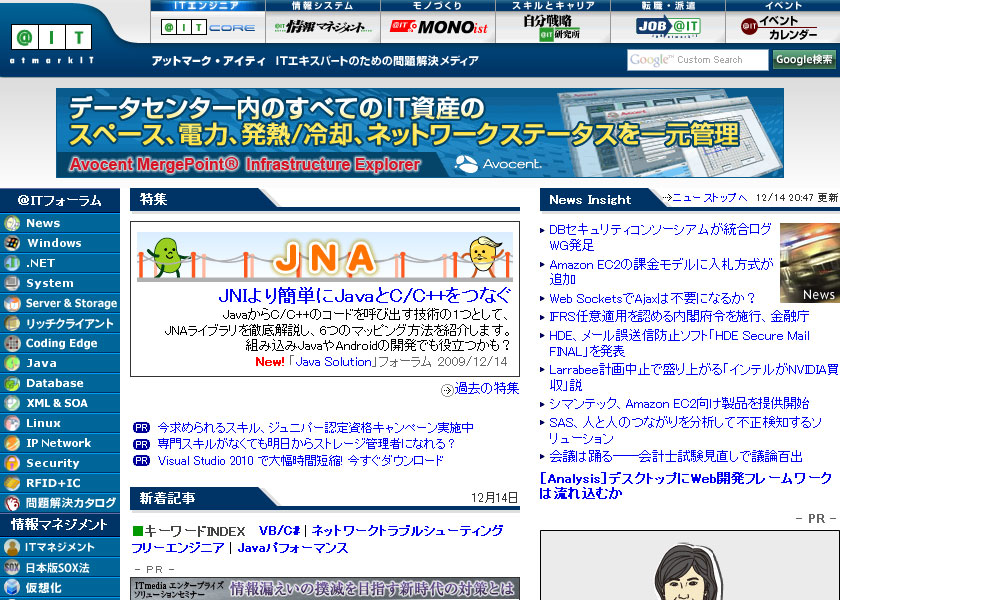The height and width of the screenshot is (600, 1005).
Task: Click the News thumbnail image in News Insight
Action: (x=809, y=263)
